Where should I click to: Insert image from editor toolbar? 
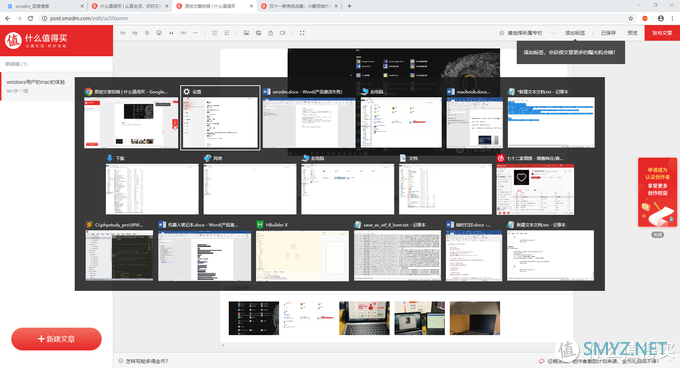click(246, 33)
